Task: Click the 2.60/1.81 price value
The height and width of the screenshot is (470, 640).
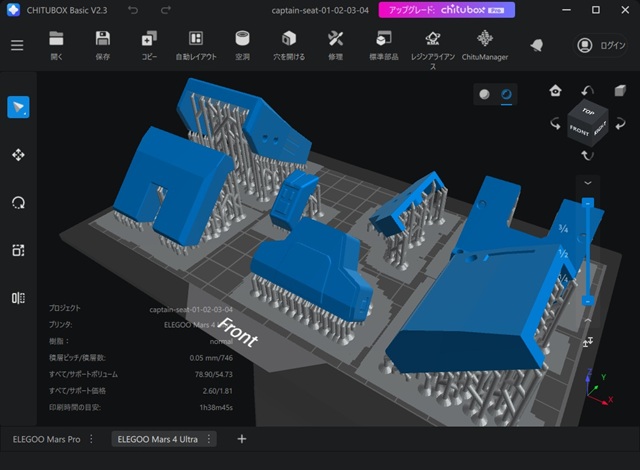Action: (218, 391)
